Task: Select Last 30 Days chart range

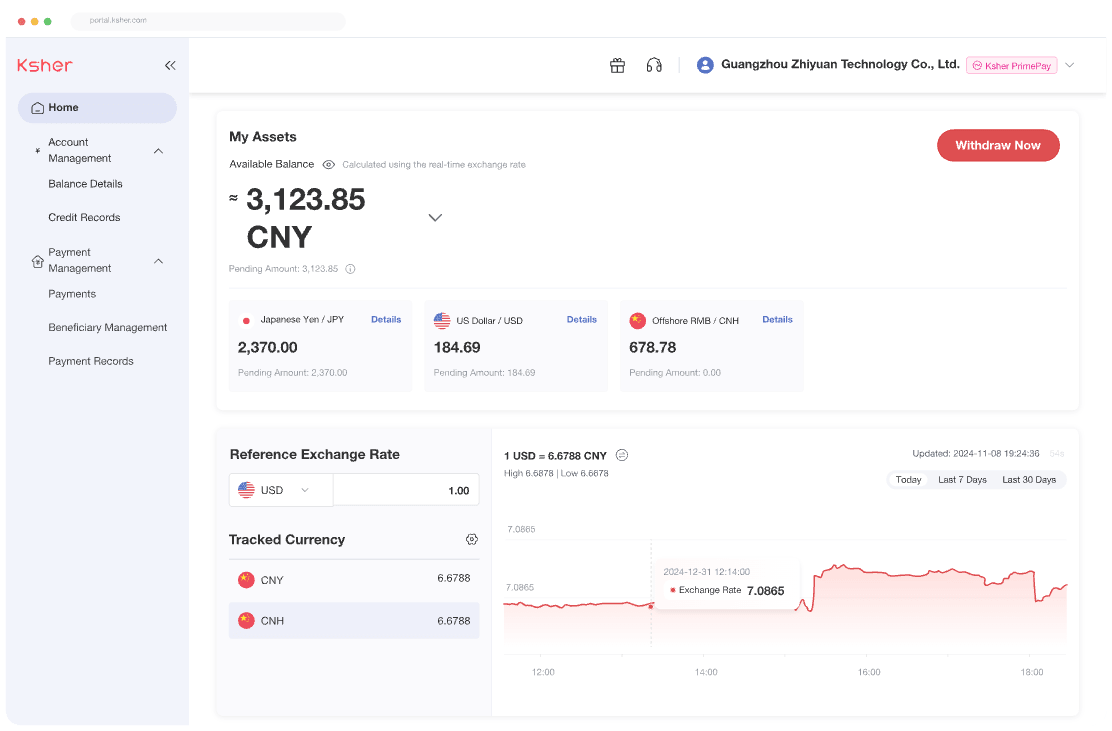Action: click(x=1029, y=480)
